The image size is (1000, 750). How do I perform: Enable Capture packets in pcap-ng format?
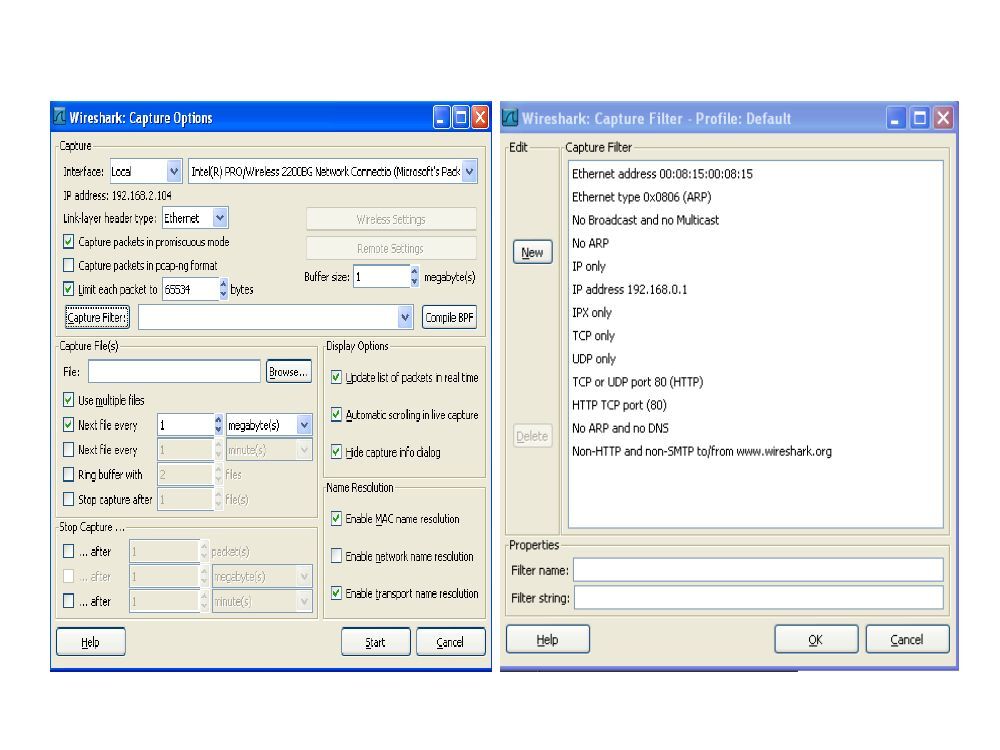[69, 265]
